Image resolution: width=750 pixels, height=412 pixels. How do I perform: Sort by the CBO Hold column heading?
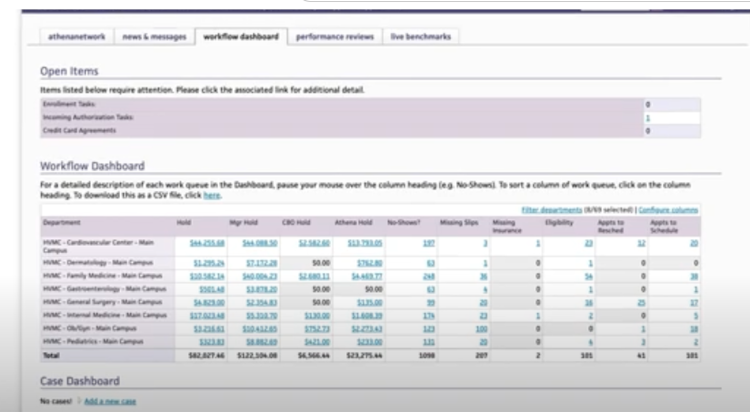point(296,223)
